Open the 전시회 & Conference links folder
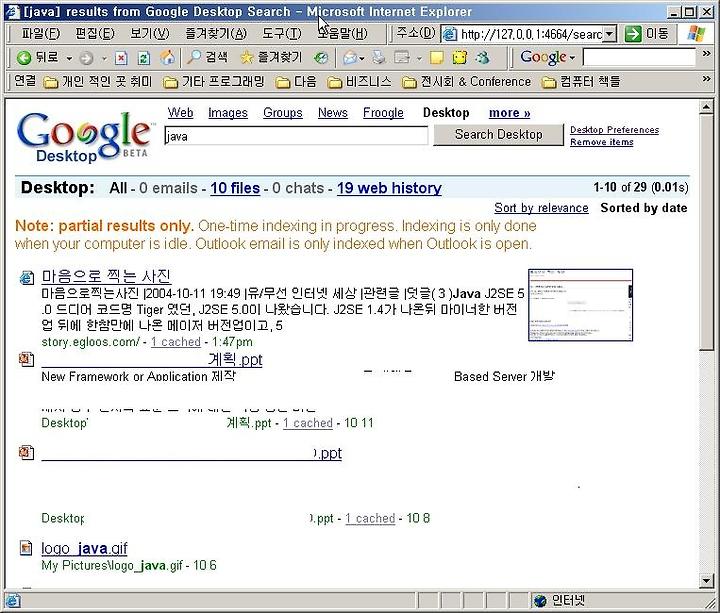Screen dimensions: 720x613 tap(466, 82)
